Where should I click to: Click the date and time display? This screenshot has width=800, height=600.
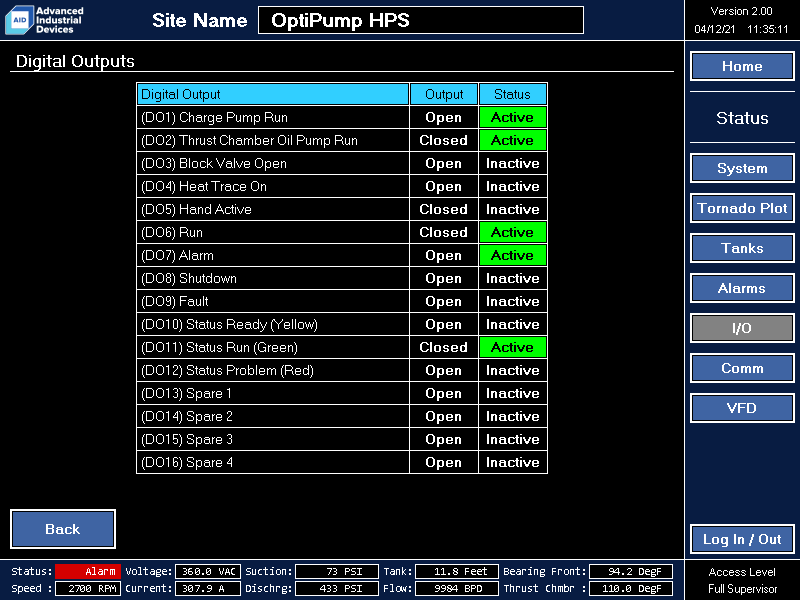(741, 29)
